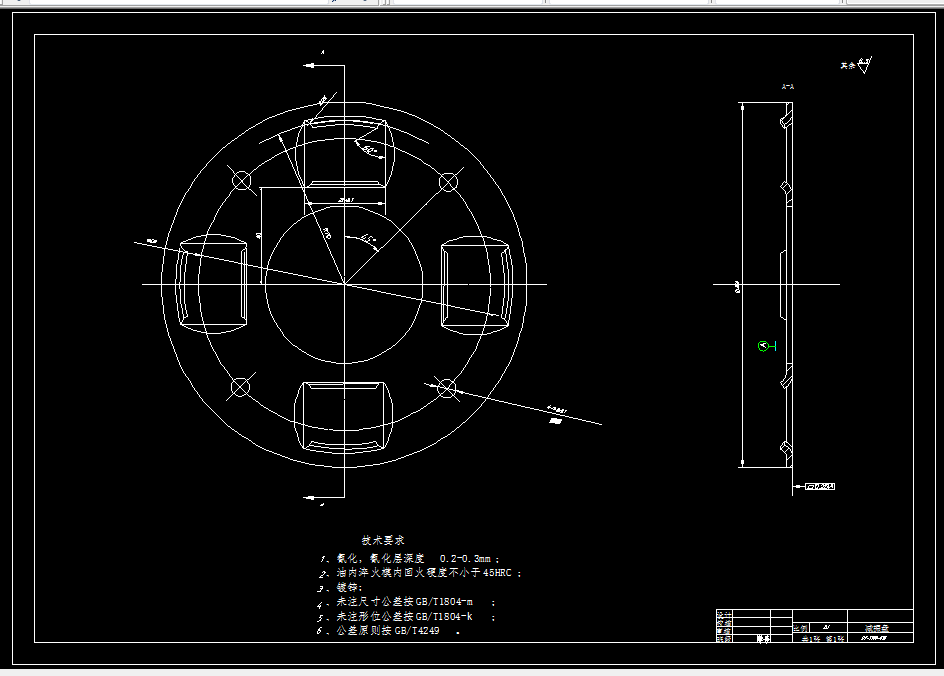Click technical note 3 镀锌
This screenshot has width=944, height=676.
[x=340, y=588]
